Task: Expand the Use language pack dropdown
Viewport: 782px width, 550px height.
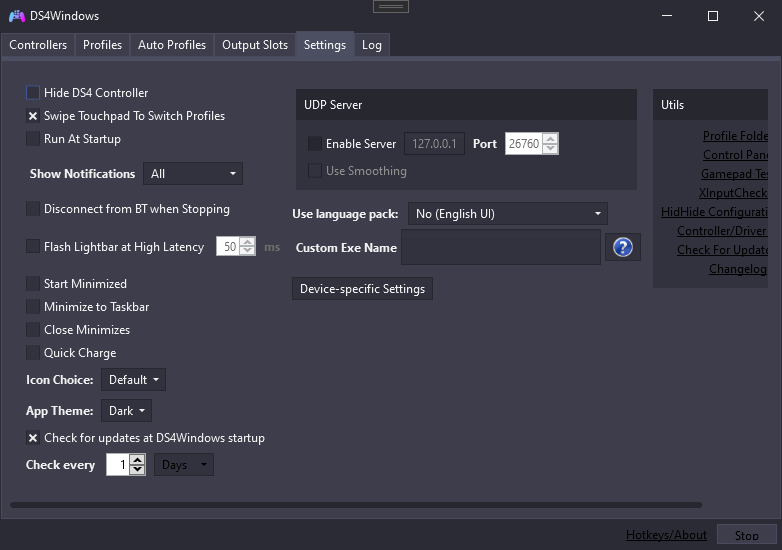Action: coord(508,213)
